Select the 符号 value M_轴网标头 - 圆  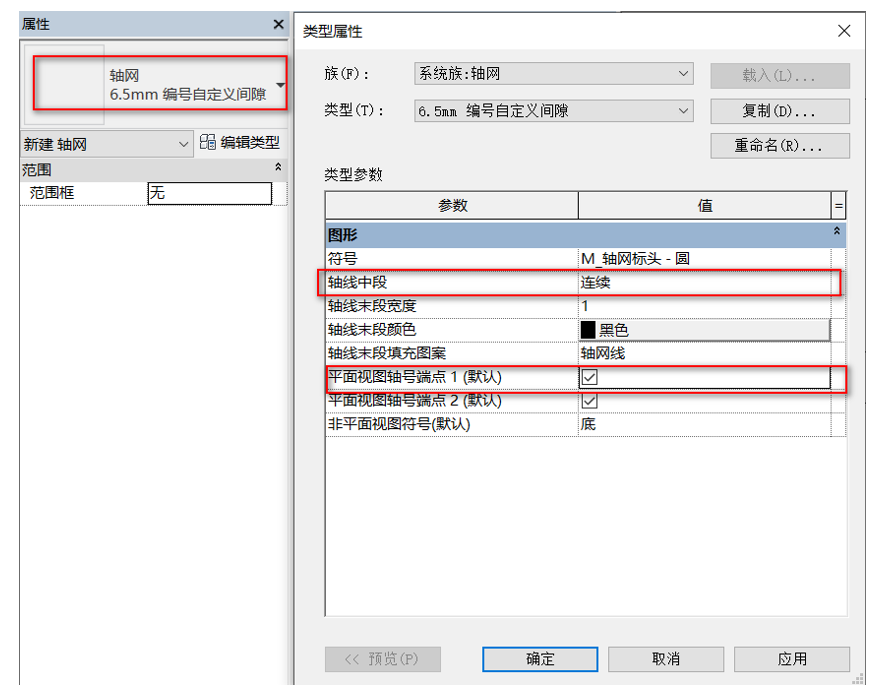[x=704, y=259]
